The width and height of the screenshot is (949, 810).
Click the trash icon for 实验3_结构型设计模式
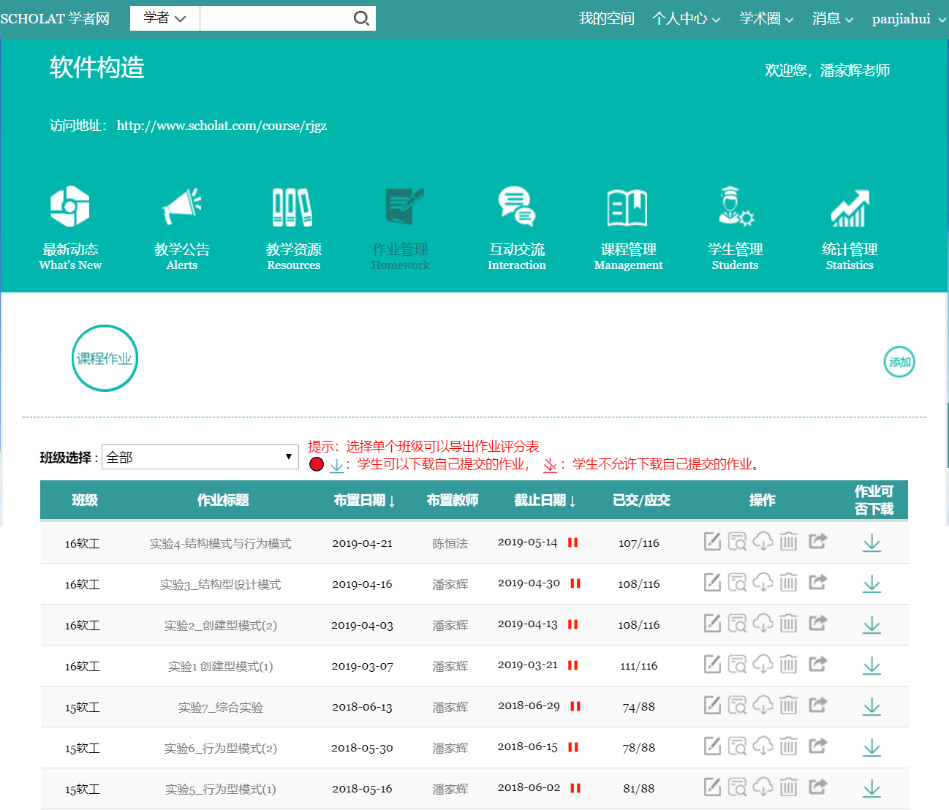click(789, 582)
